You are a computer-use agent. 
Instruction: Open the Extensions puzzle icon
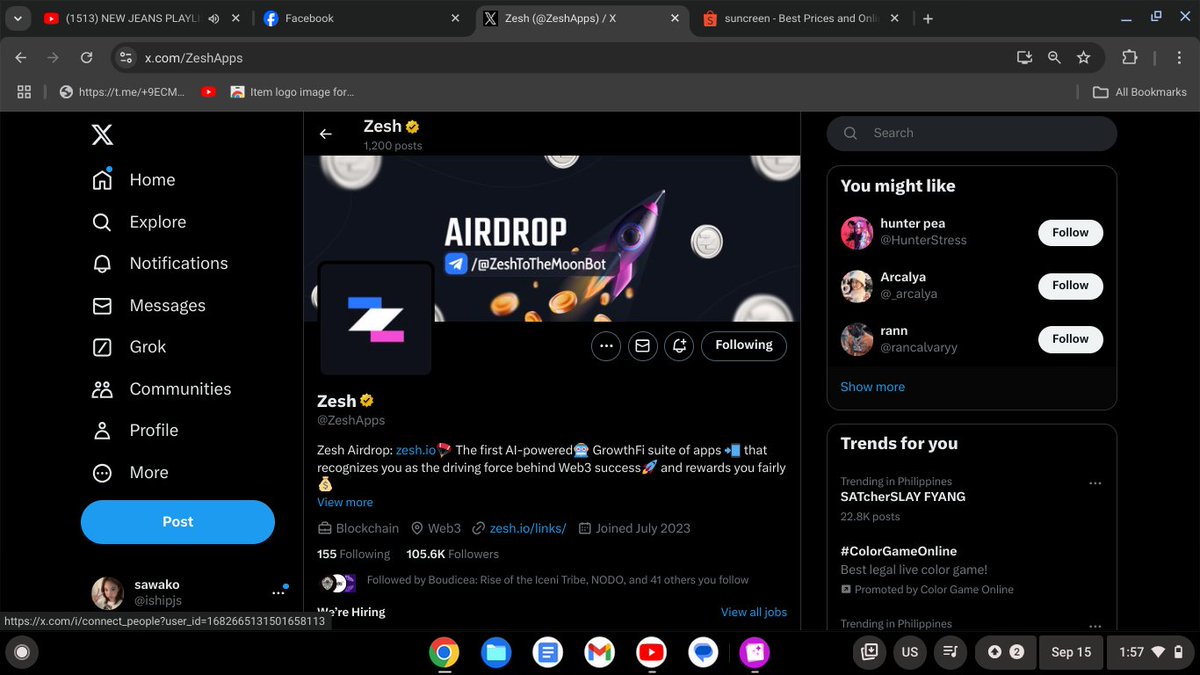tap(1130, 58)
